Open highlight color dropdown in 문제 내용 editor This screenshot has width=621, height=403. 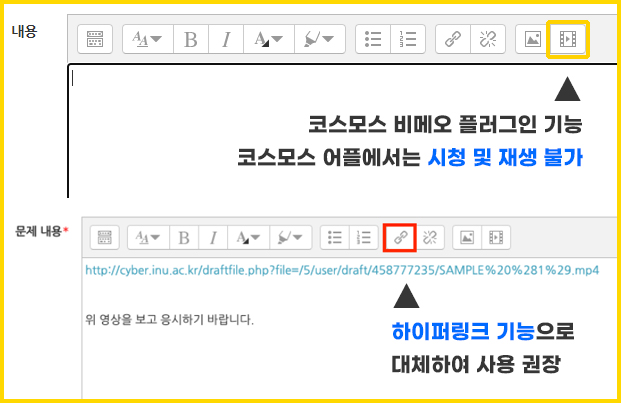click(x=291, y=238)
